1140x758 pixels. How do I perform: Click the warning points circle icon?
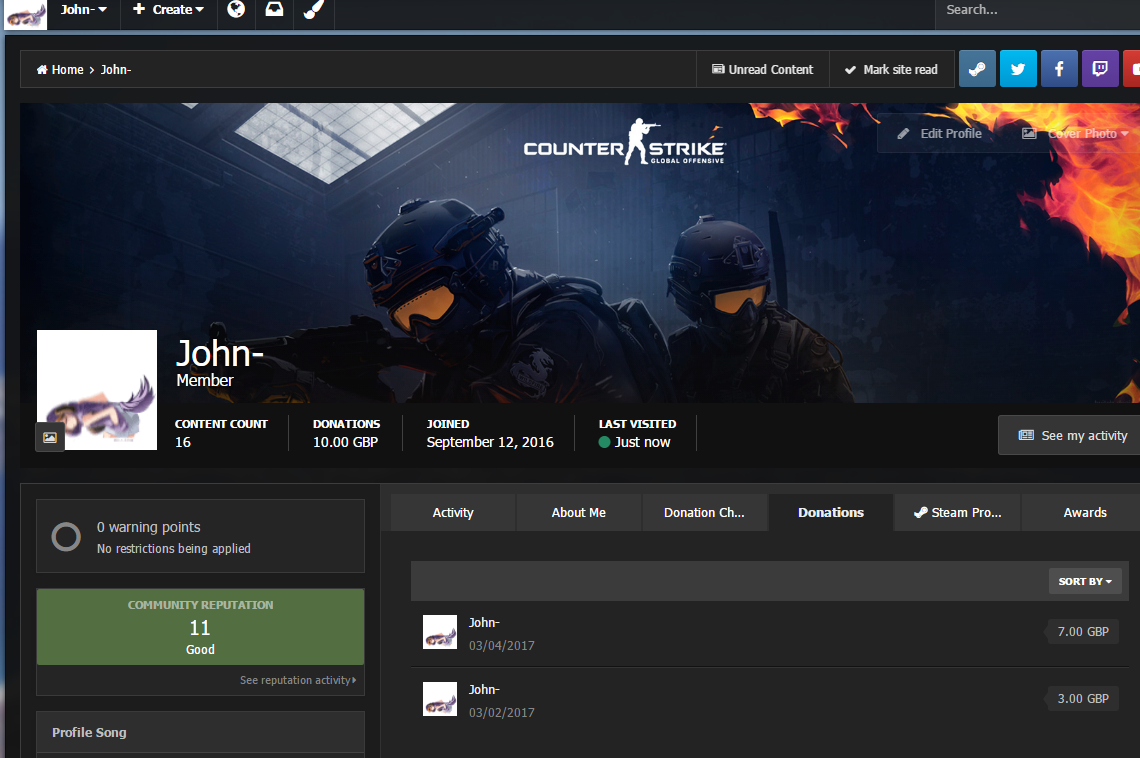click(x=66, y=537)
